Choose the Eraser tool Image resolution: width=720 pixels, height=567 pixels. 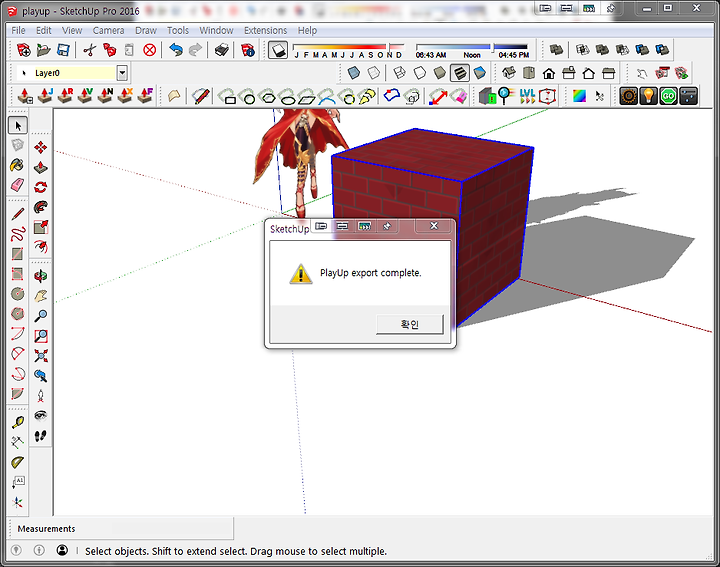[x=17, y=185]
